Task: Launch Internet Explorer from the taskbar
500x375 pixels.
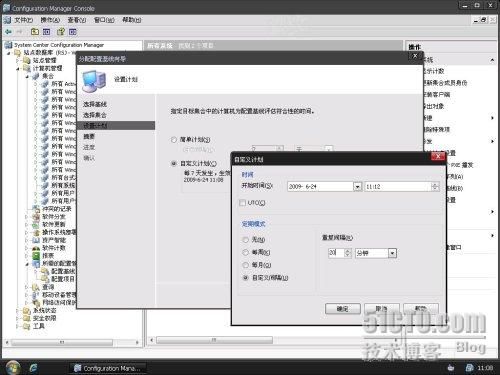Action: [34, 368]
